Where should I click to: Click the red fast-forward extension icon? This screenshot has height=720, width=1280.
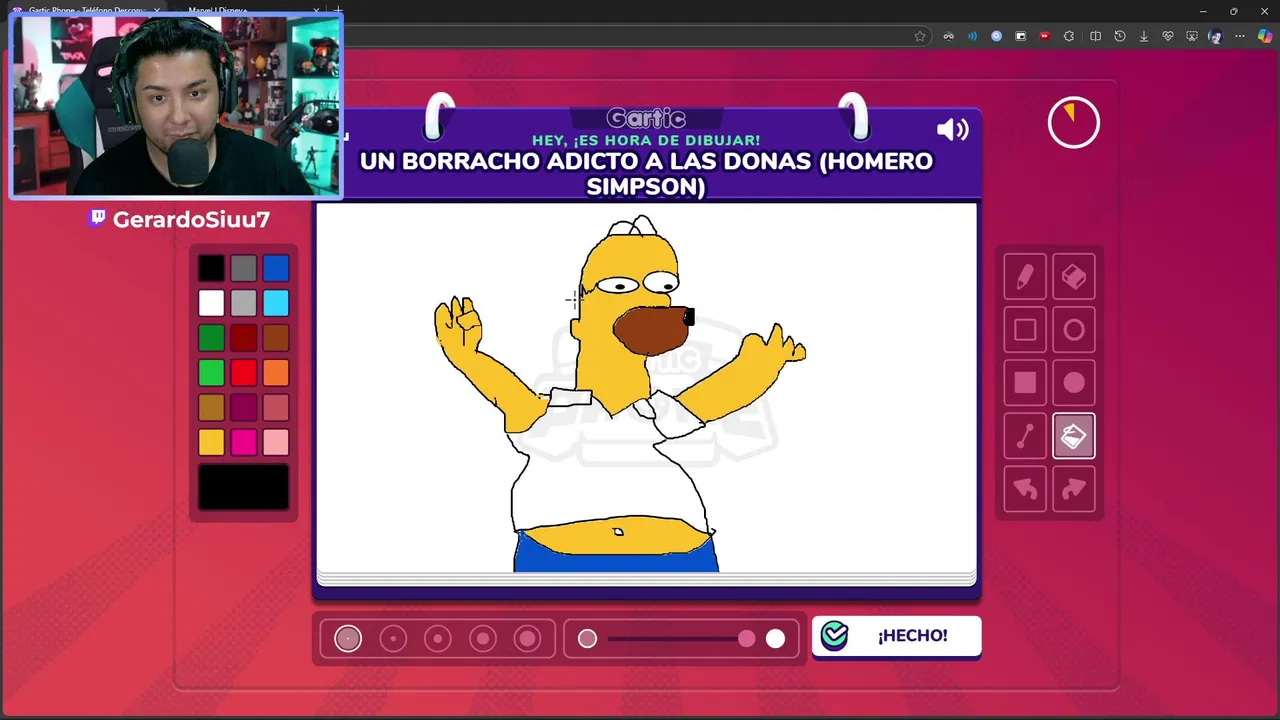[x=1044, y=36]
